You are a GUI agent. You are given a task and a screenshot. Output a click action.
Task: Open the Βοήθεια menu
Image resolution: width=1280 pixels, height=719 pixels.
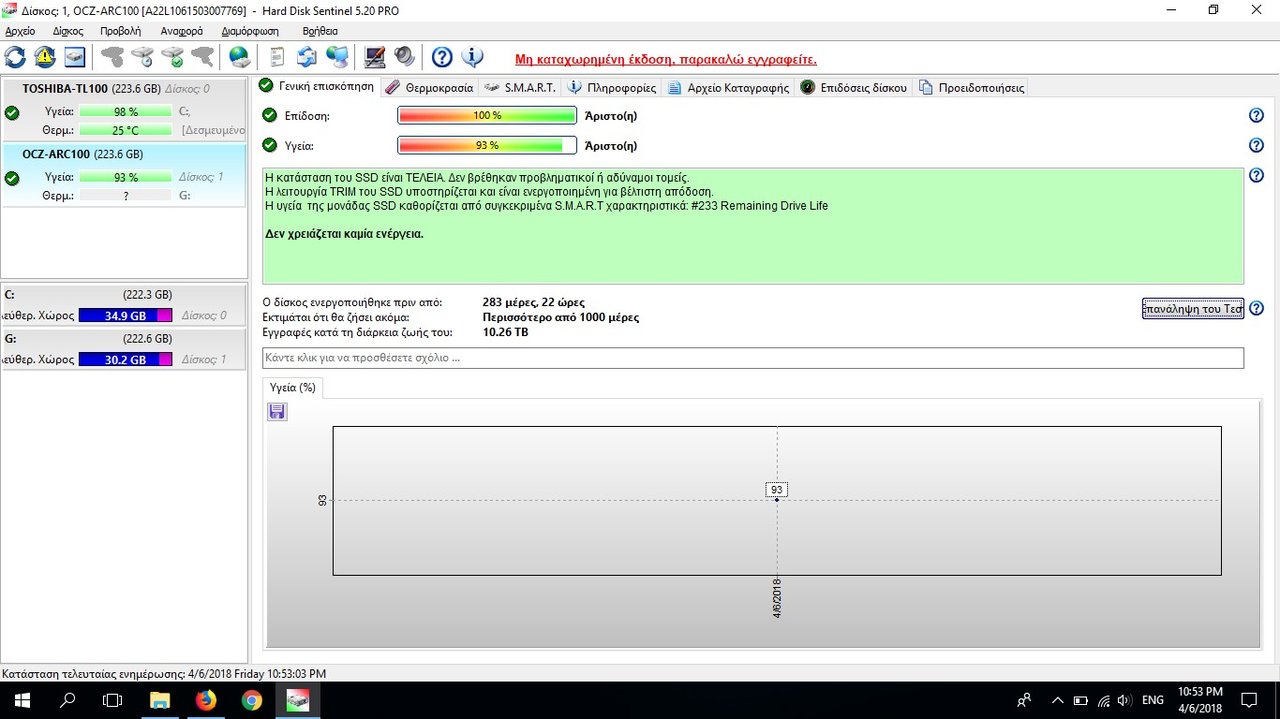319,31
